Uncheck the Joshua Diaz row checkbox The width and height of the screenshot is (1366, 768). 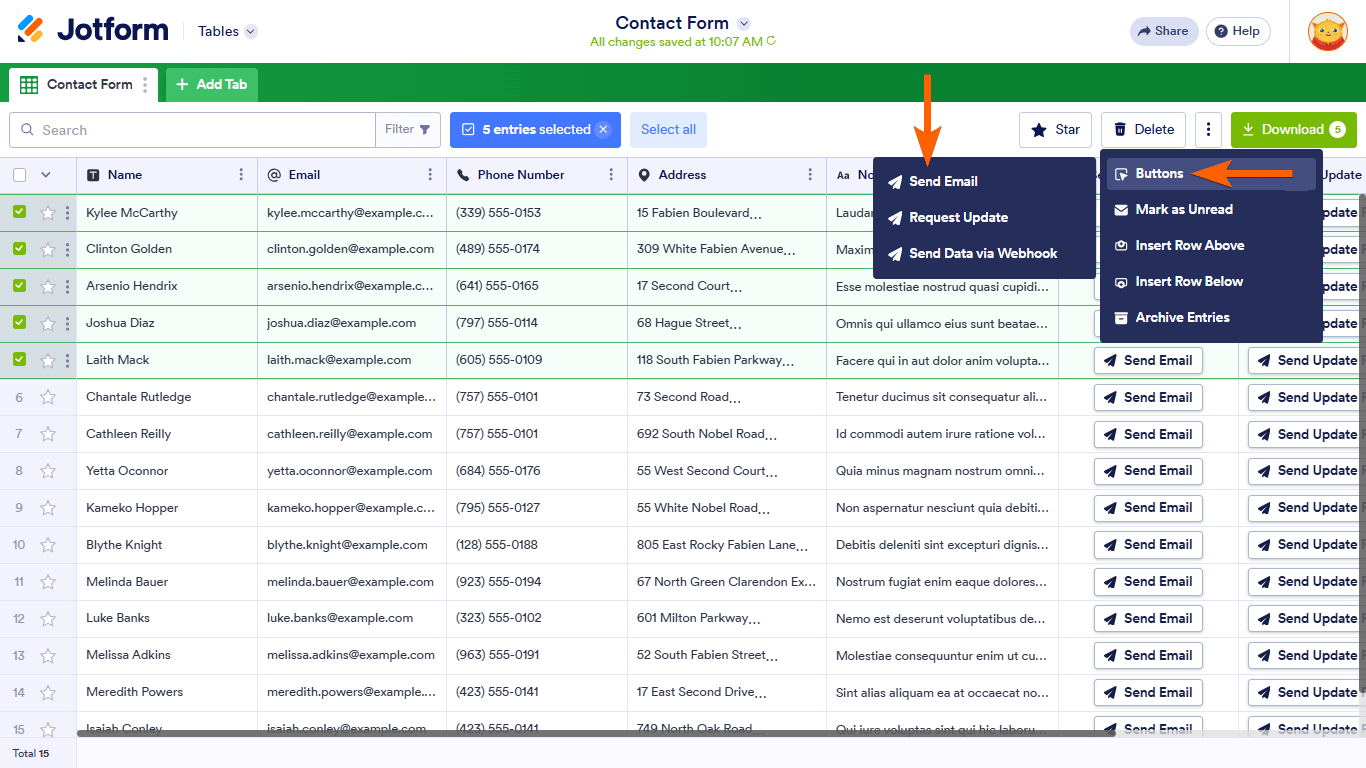pyautogui.click(x=20, y=323)
